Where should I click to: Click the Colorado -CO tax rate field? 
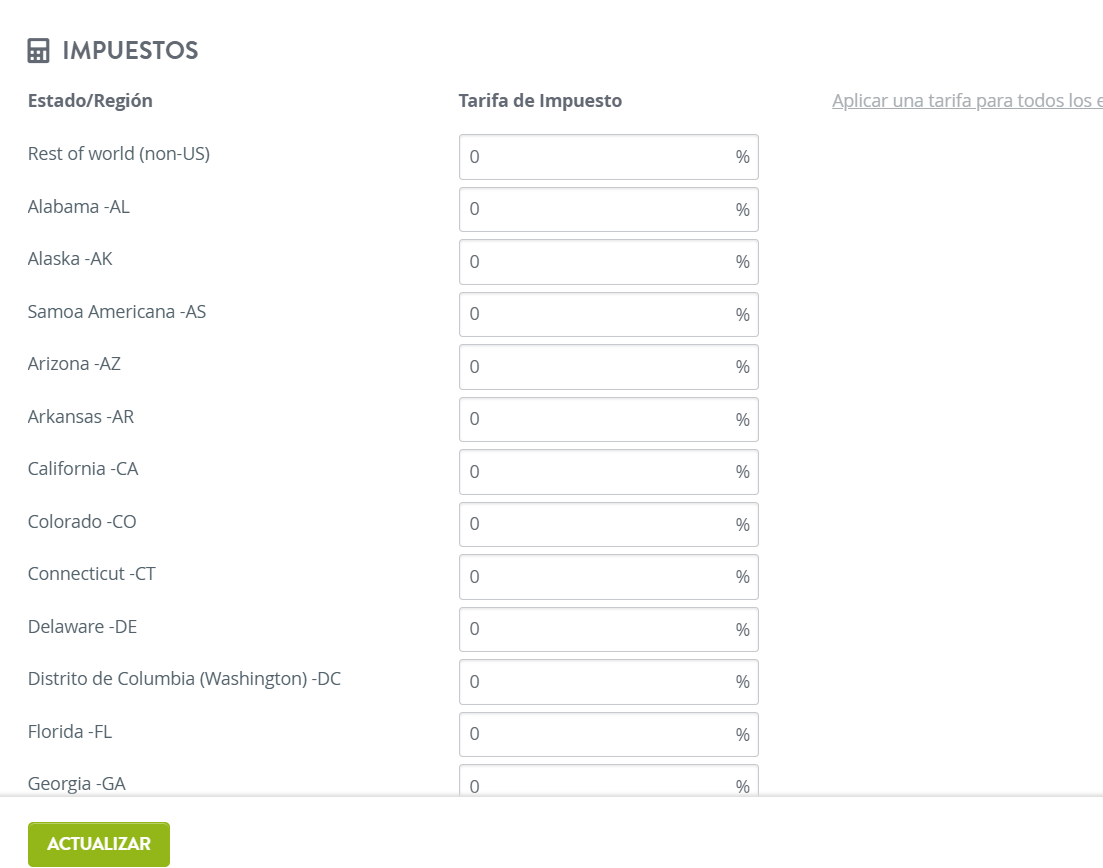[608, 524]
